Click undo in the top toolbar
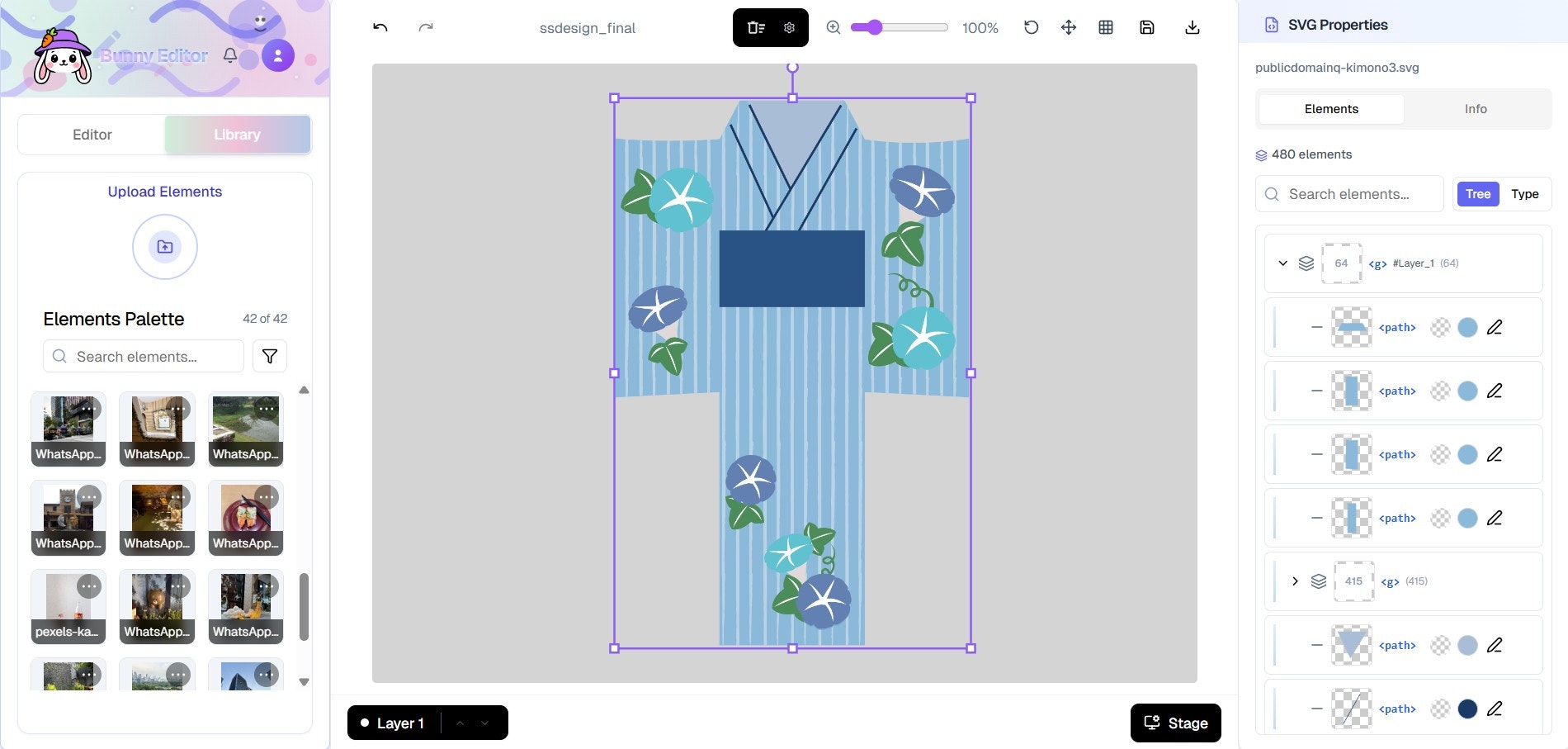1568x749 pixels. [379, 27]
